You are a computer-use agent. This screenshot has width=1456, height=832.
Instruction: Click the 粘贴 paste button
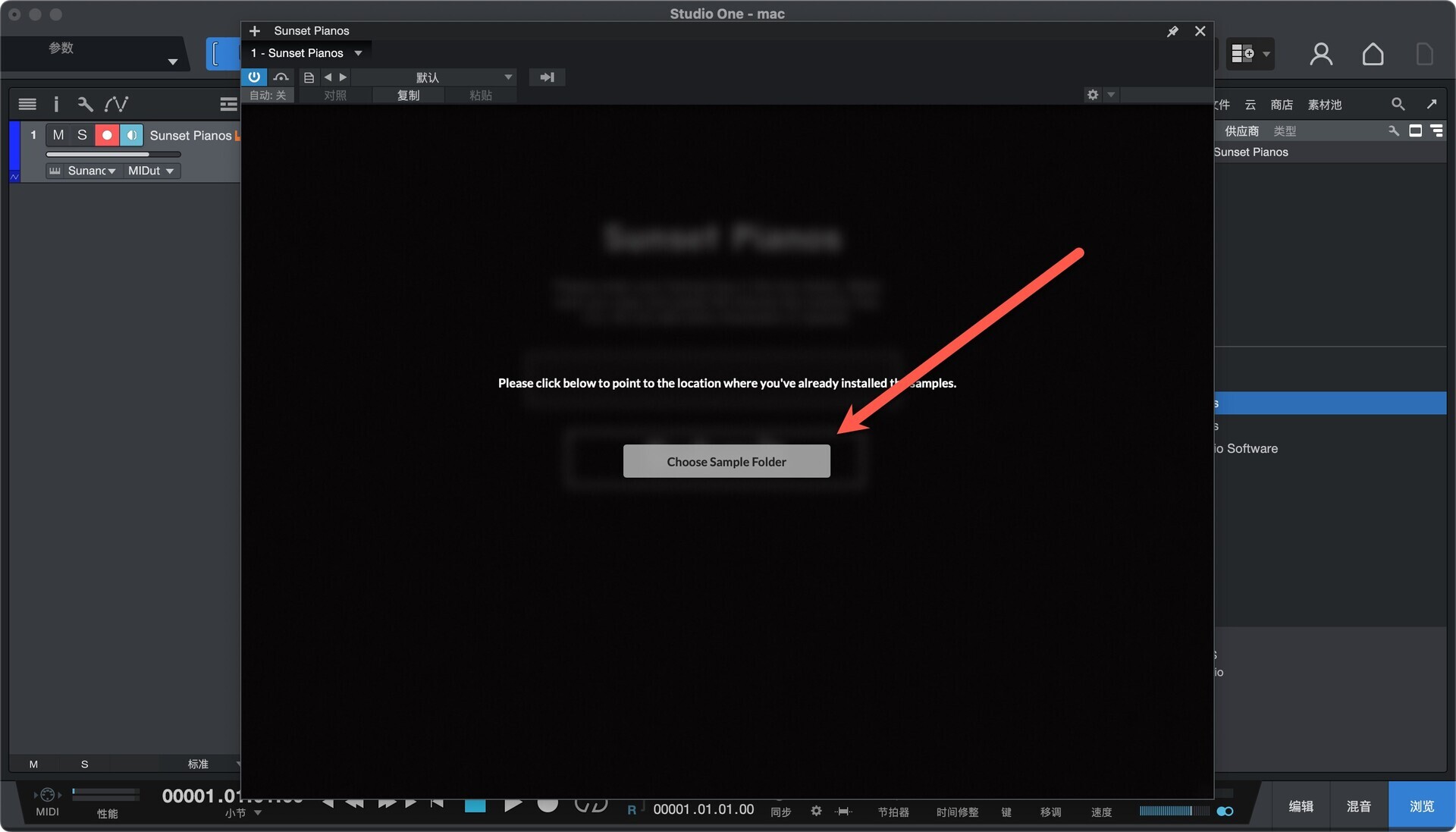click(x=481, y=96)
